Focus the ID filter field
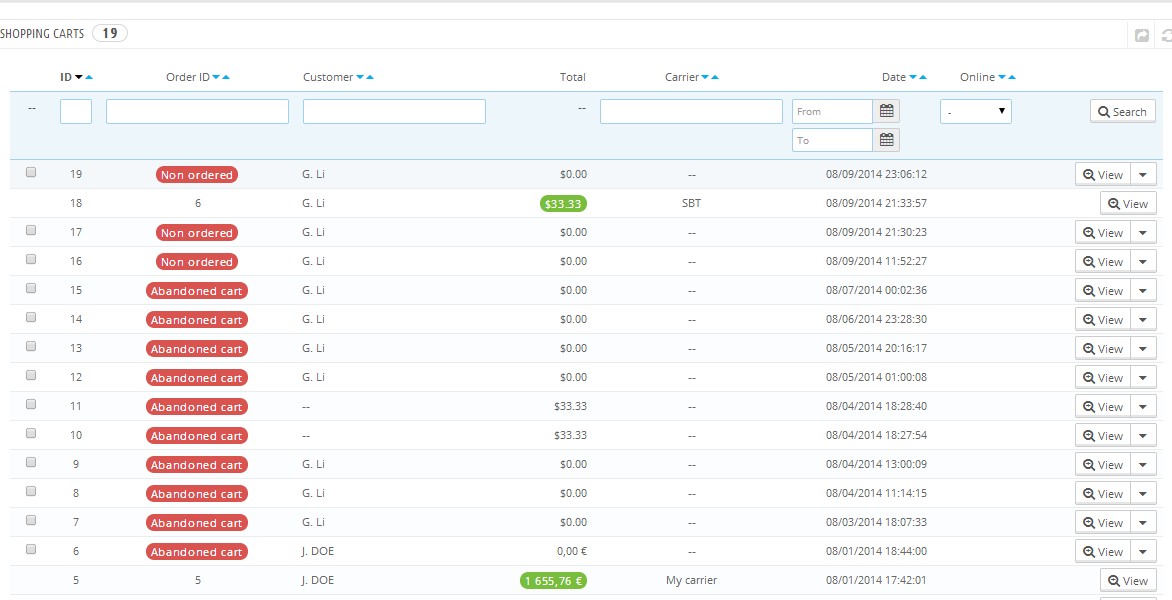Viewport: 1172px width, 600px height. click(x=75, y=111)
